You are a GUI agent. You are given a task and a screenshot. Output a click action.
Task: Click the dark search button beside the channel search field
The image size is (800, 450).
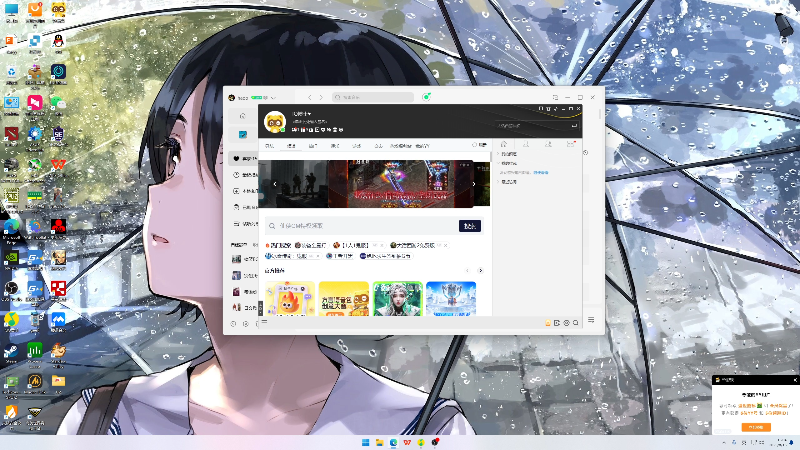[469, 226]
